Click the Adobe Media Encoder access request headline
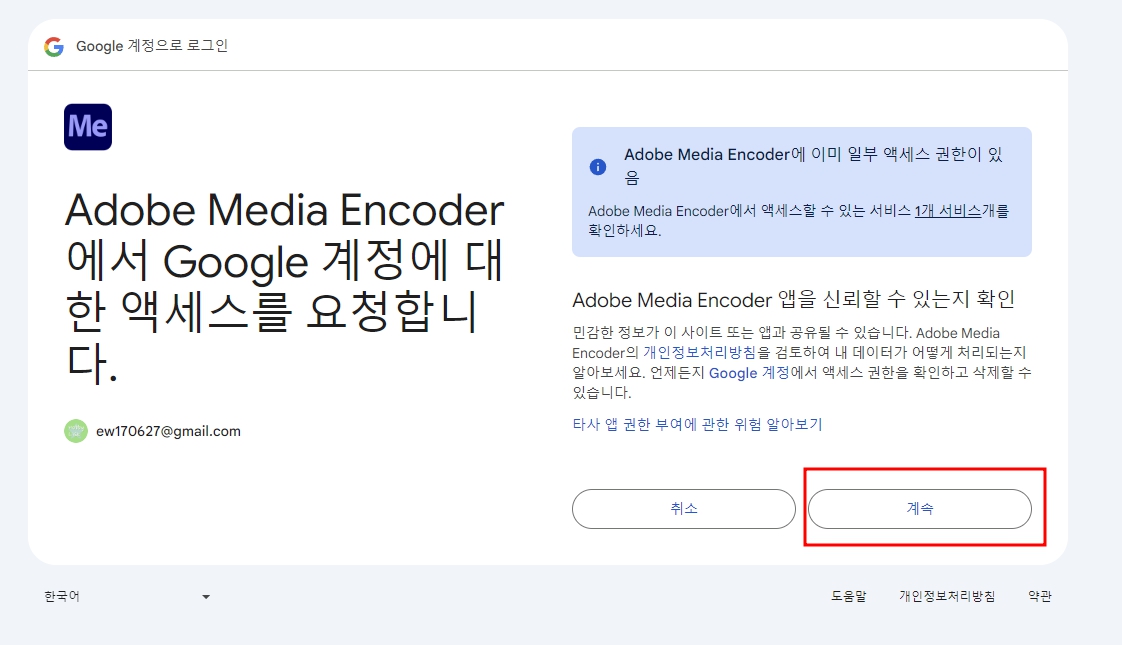The image size is (1122, 645). [x=285, y=287]
